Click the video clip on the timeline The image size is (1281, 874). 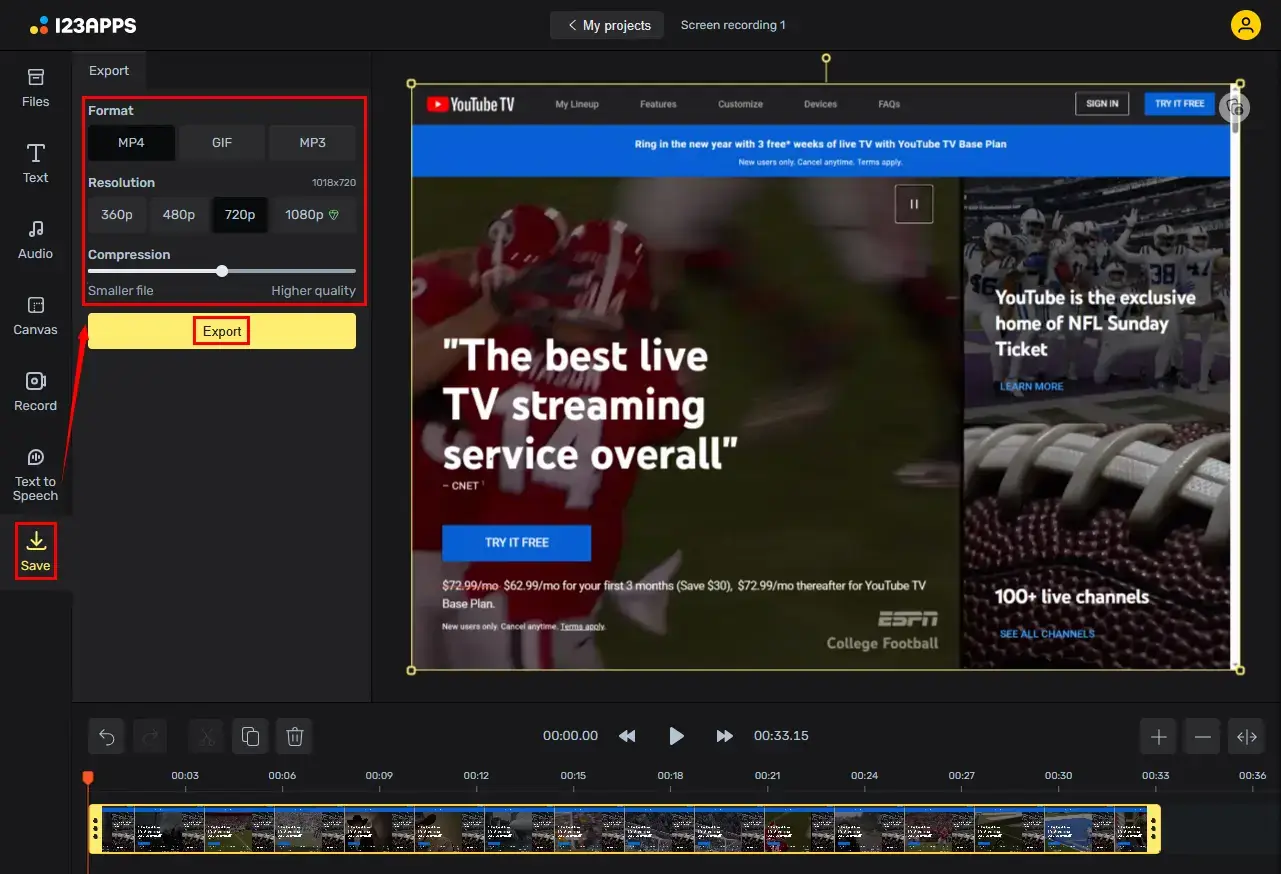point(625,829)
